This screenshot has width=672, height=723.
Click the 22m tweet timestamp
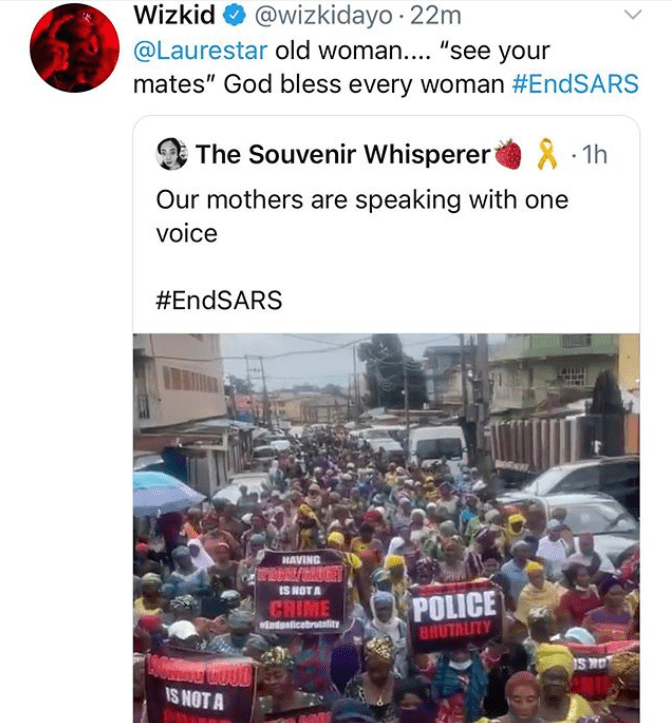click(439, 16)
